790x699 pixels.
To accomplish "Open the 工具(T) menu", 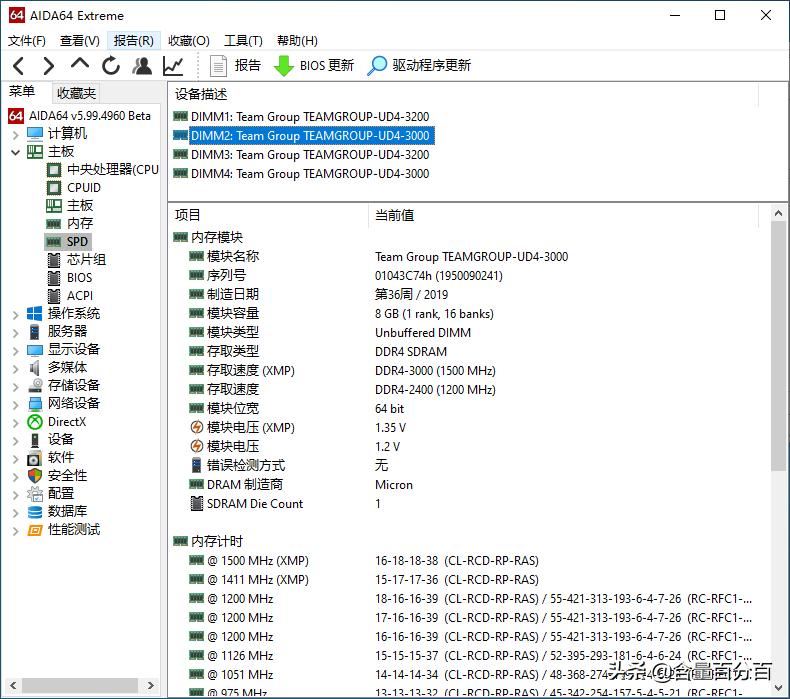I will tap(243, 41).
